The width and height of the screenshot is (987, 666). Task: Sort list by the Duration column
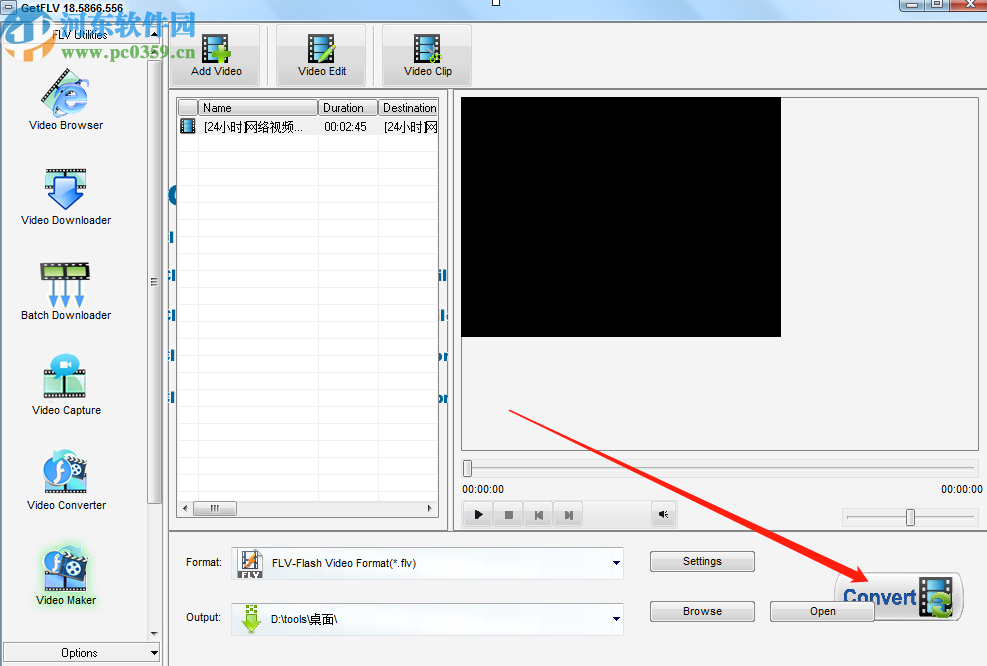click(x=347, y=107)
